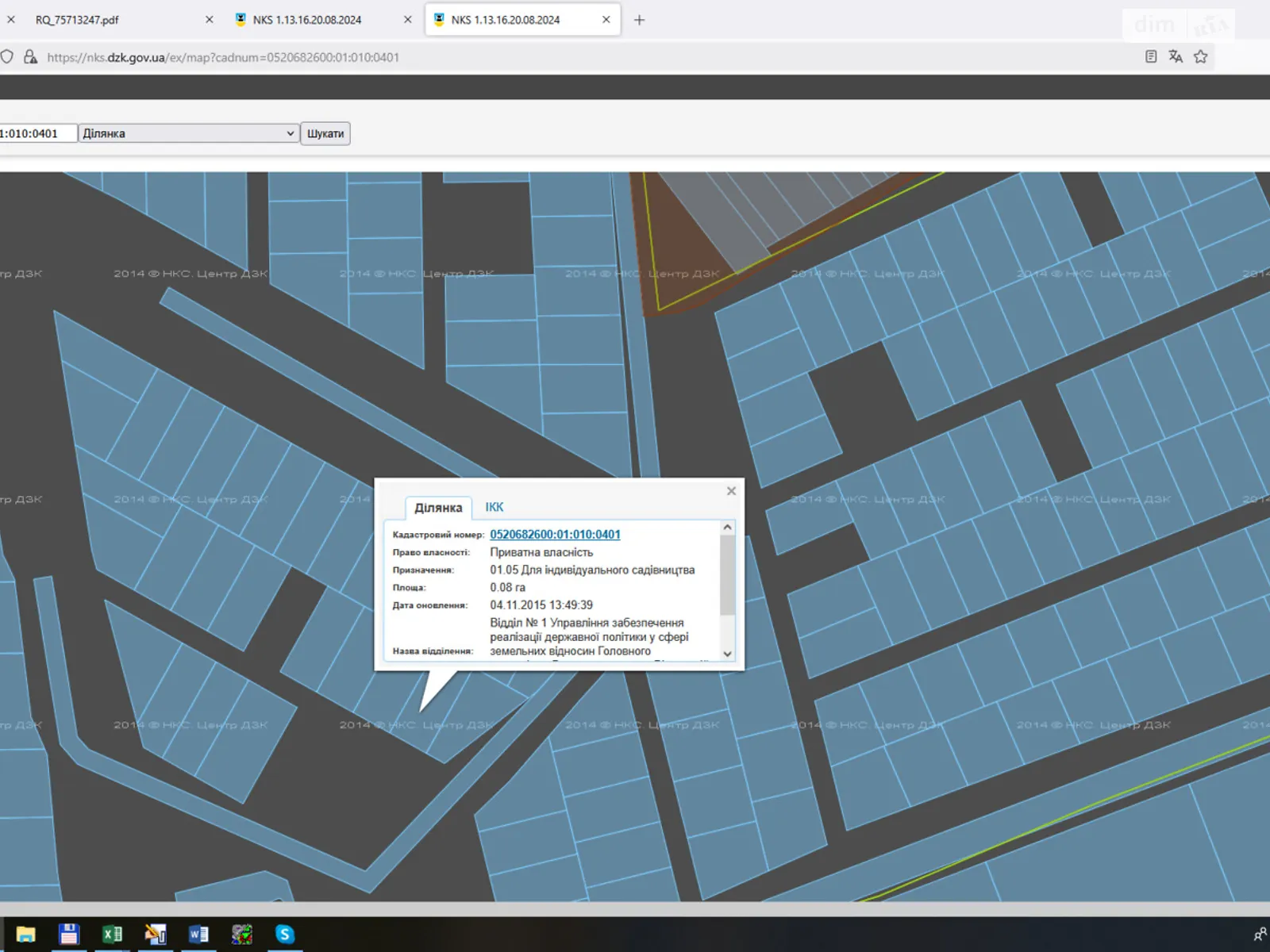Select the active NKS 1.13.16.20.08.2024 tab
Viewport: 1270px width, 952px height.
point(522,20)
